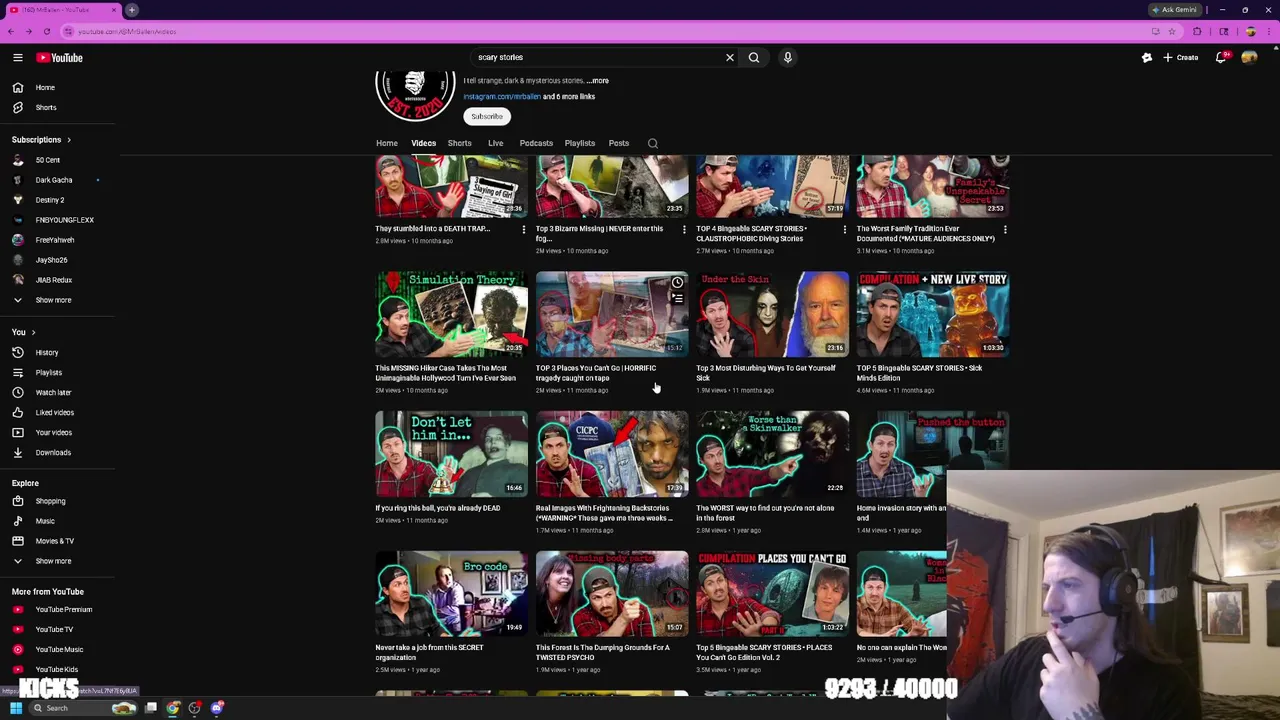This screenshot has height=720, width=1280.
Task: Open 'Bro code' SECRET organization video thumbnail
Action: click(452, 594)
